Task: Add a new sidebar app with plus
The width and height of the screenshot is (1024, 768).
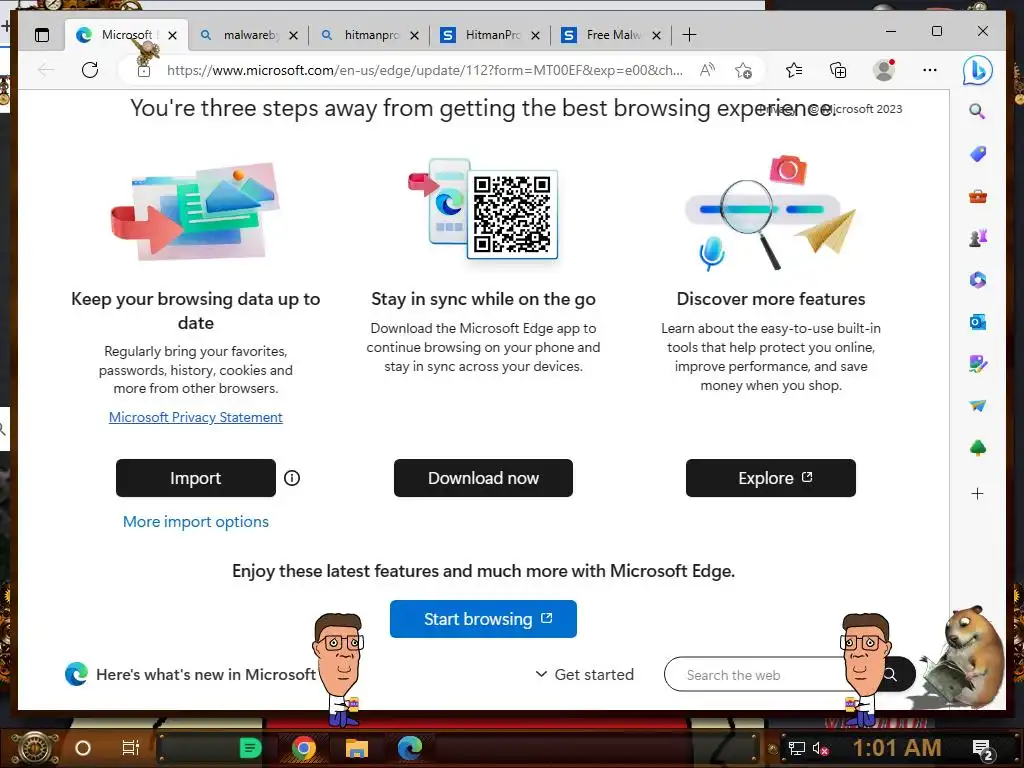Action: pos(978,494)
